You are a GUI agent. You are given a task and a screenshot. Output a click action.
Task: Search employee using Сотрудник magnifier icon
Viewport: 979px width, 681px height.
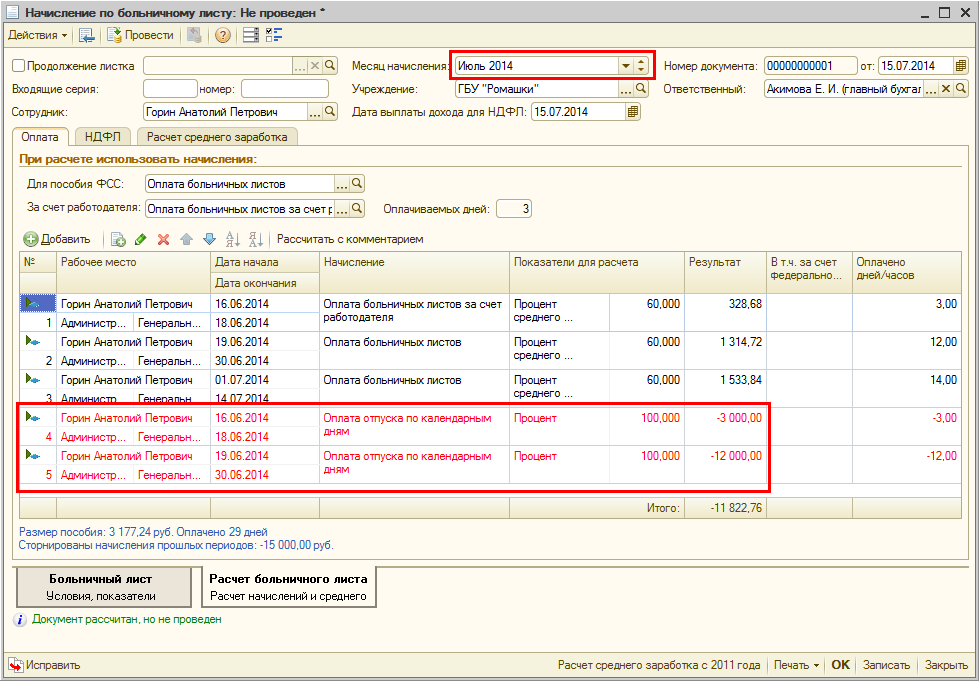pos(329,112)
